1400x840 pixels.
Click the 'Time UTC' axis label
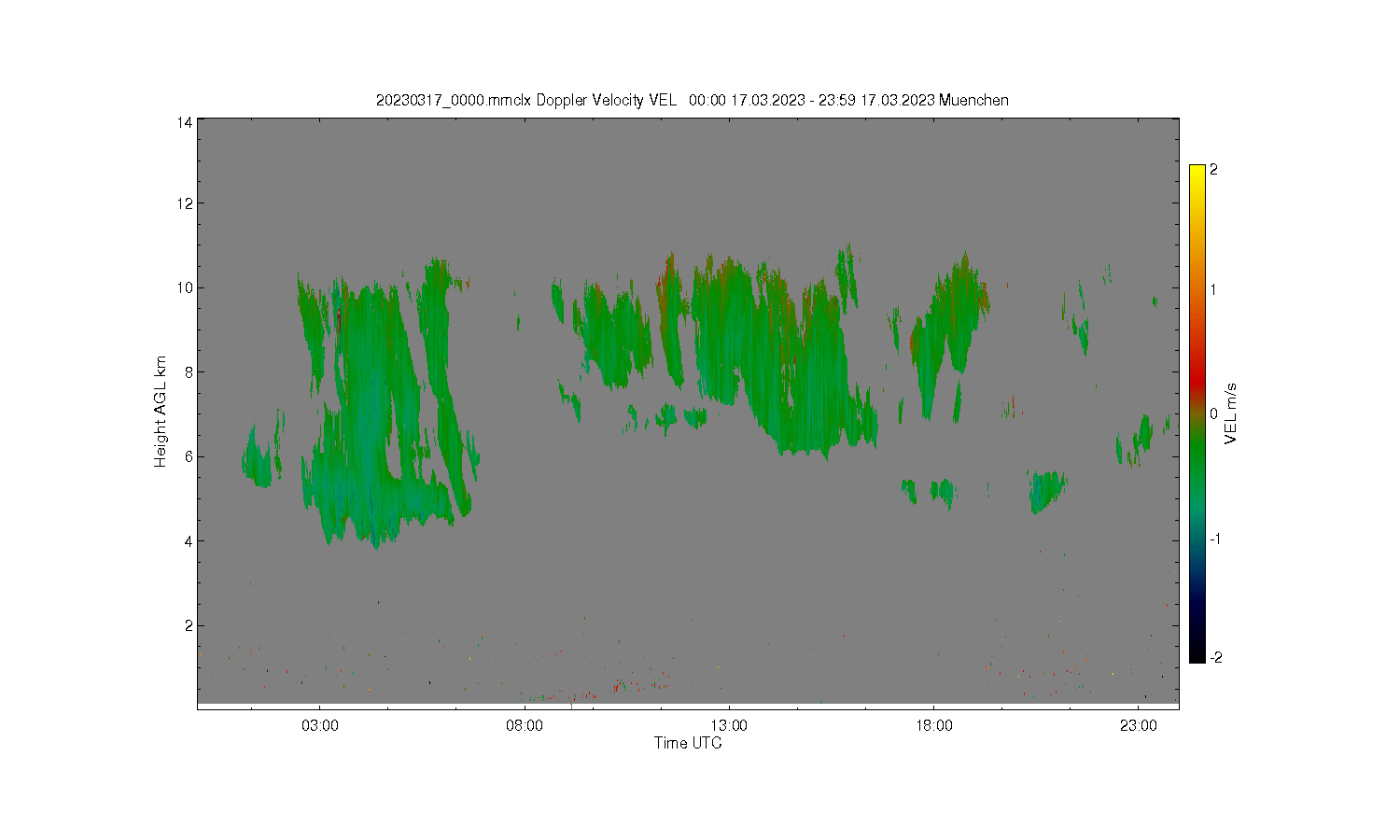688,744
